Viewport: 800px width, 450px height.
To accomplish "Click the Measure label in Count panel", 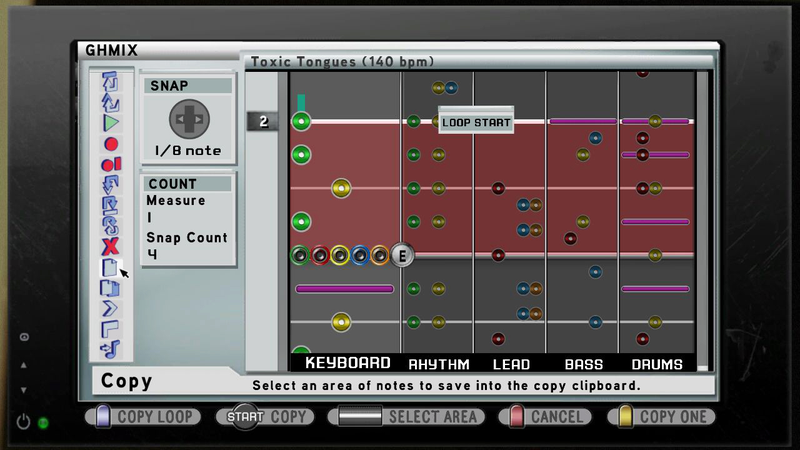I will (x=176, y=201).
